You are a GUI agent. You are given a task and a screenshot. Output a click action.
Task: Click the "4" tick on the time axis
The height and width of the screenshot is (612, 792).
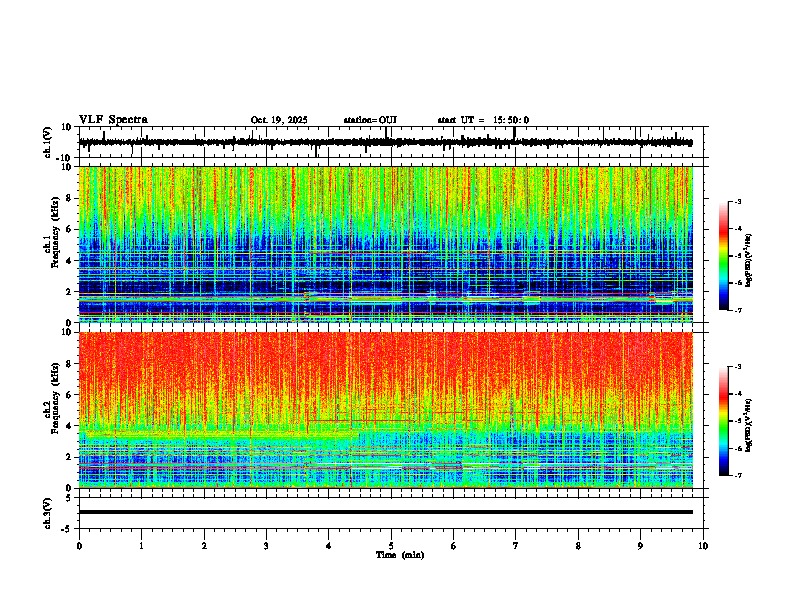tap(329, 546)
